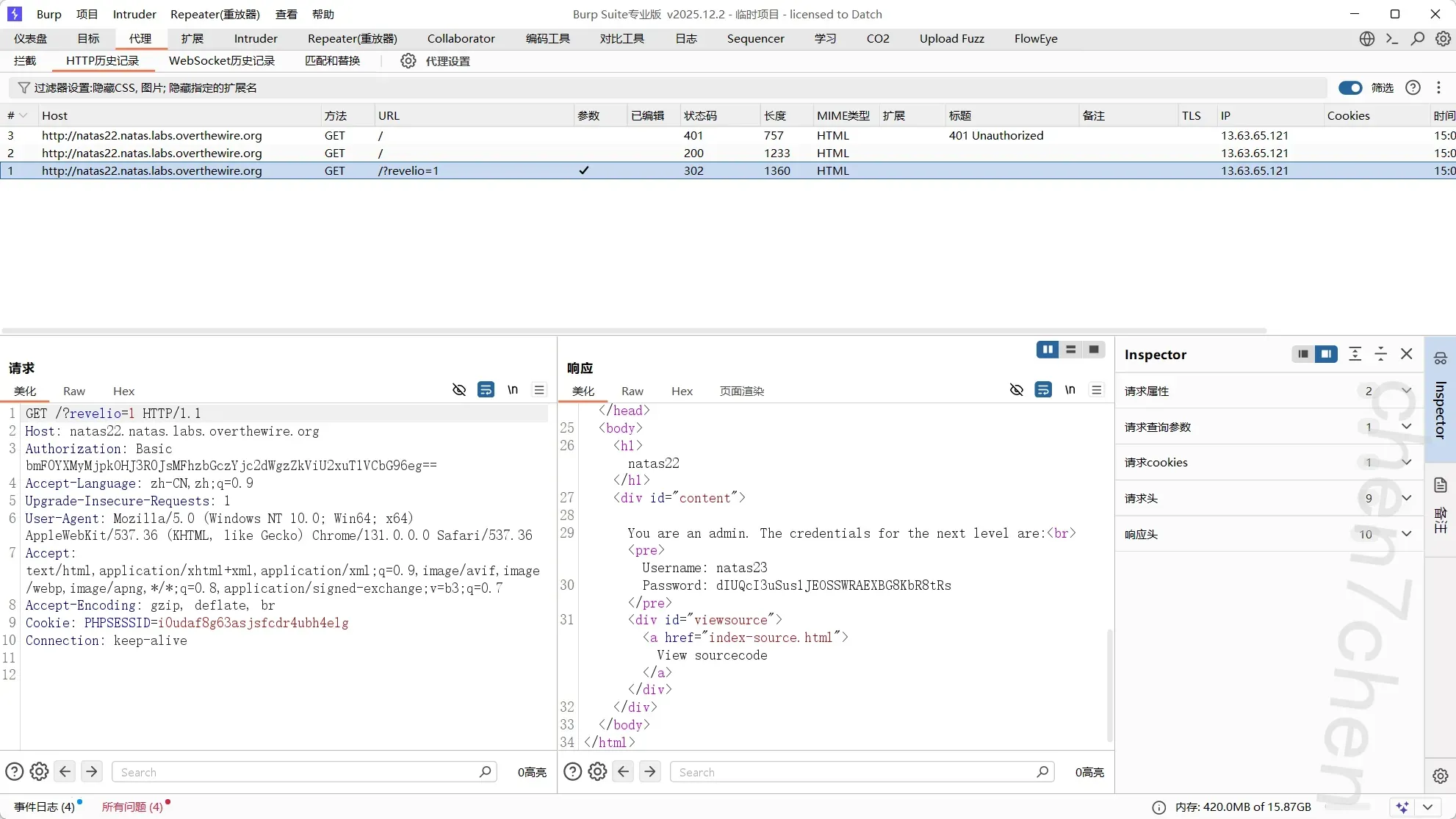
Task: Expand the 请求属性 section chevron
Action: pos(1406,391)
